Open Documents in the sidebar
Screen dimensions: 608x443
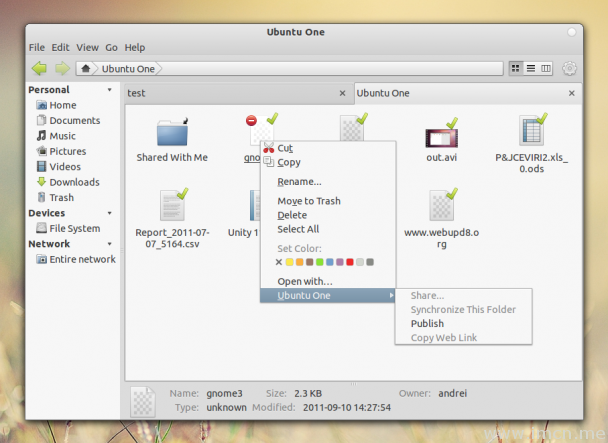coord(69,121)
